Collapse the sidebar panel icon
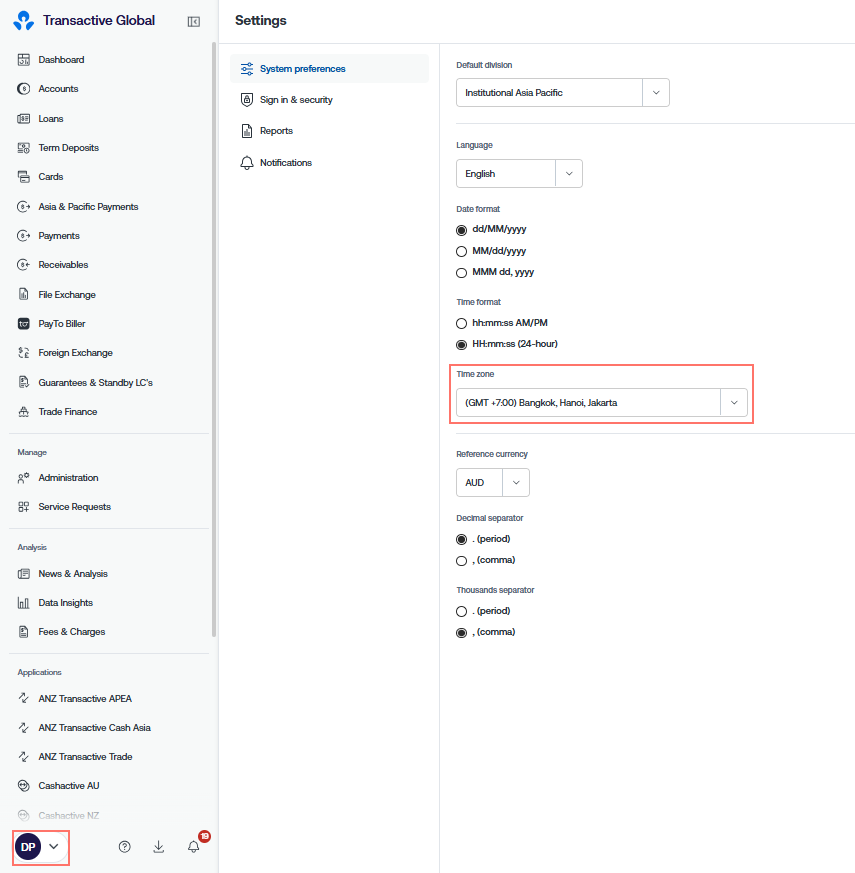 194,22
